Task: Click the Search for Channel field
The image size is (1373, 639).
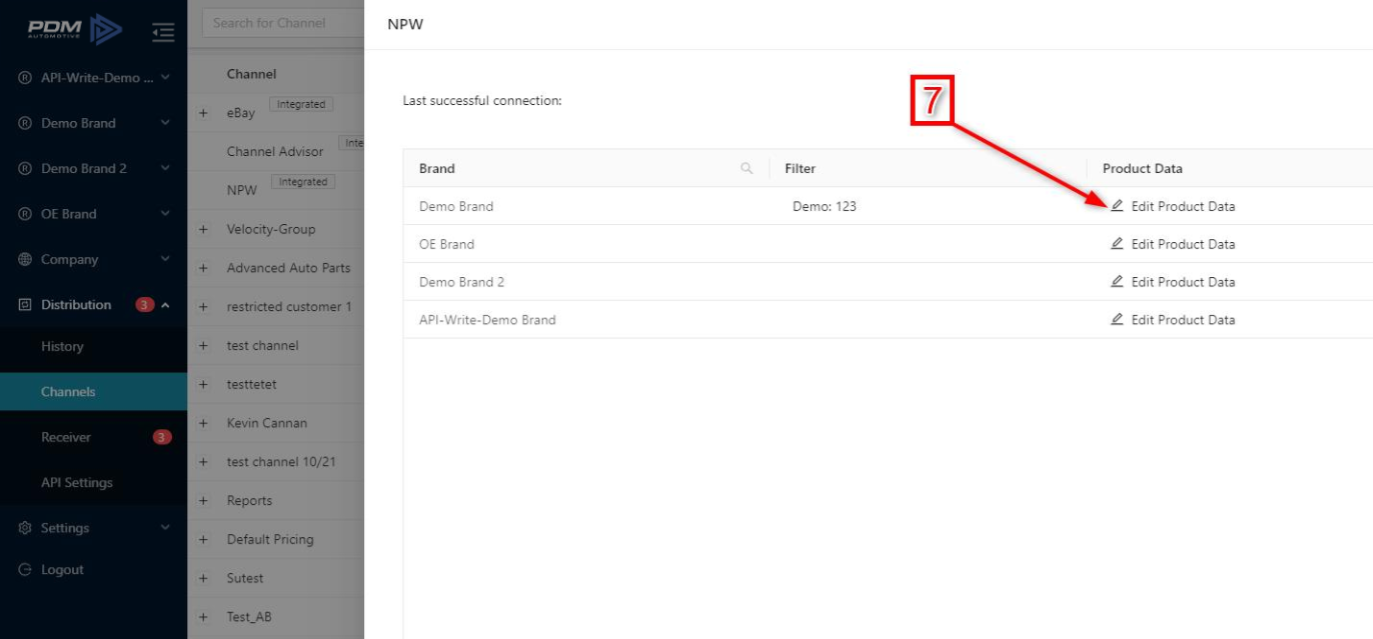Action: 283,23
